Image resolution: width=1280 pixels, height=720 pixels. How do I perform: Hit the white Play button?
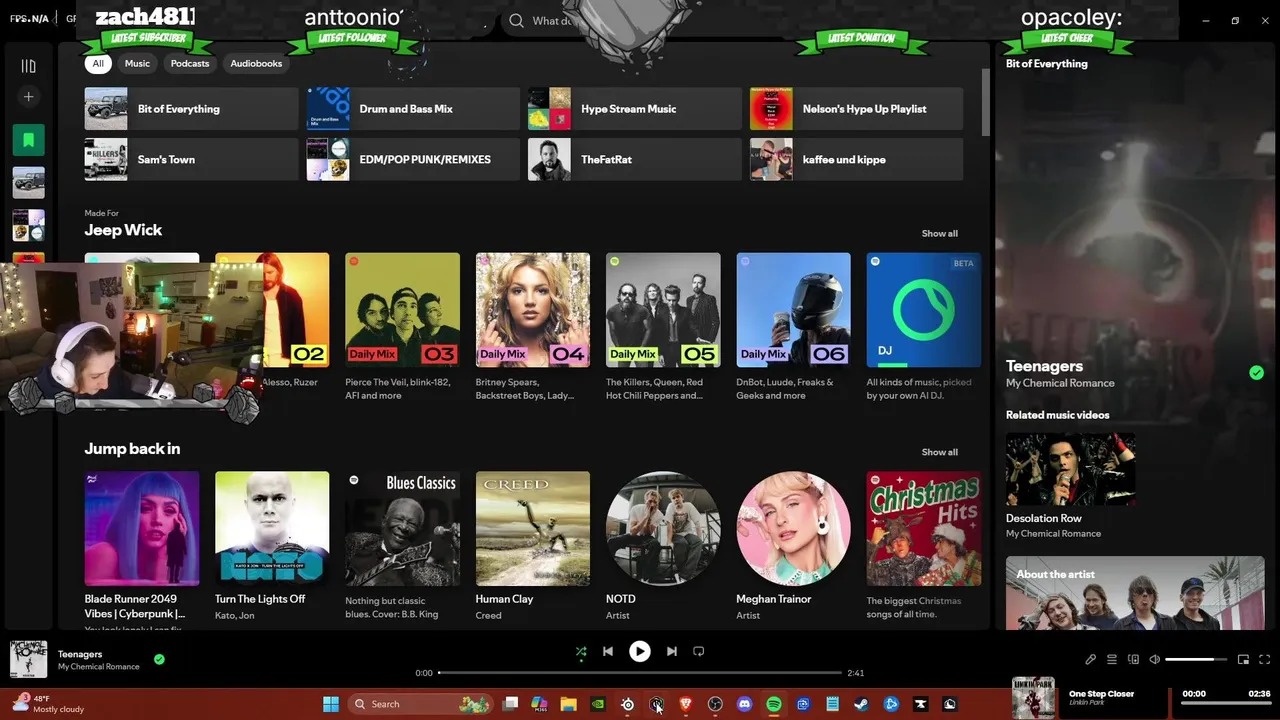point(639,651)
